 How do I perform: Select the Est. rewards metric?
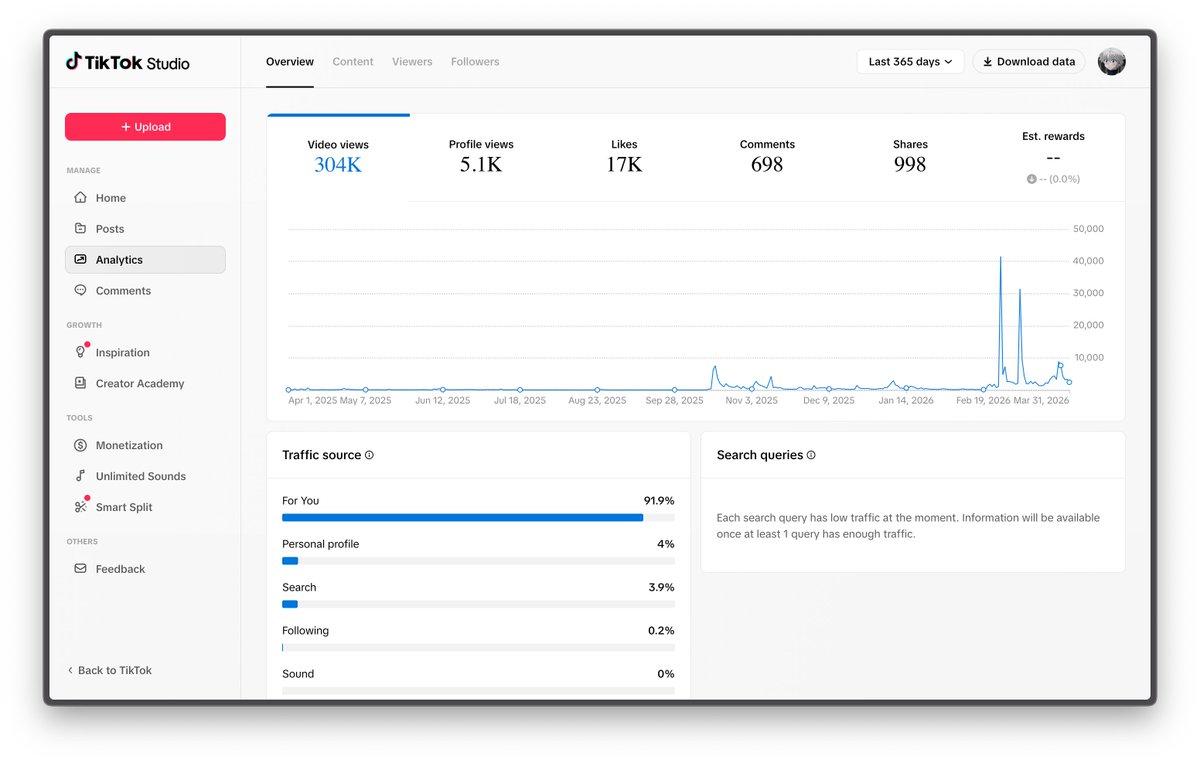click(1053, 158)
